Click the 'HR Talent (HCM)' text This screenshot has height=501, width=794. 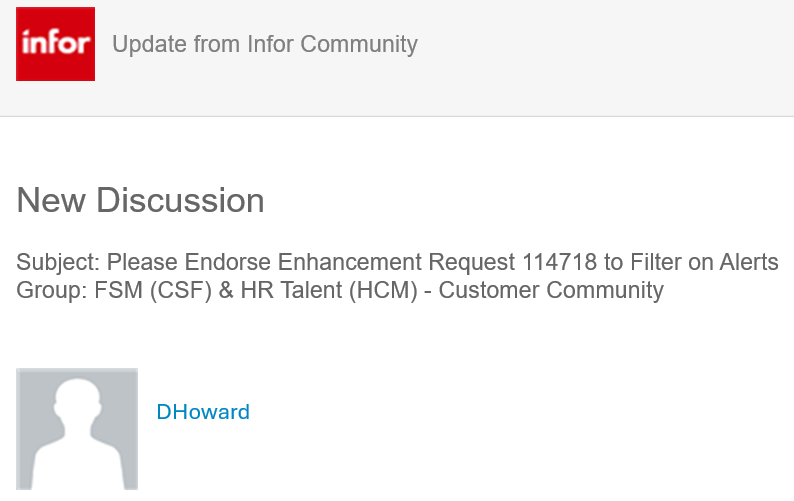329,290
